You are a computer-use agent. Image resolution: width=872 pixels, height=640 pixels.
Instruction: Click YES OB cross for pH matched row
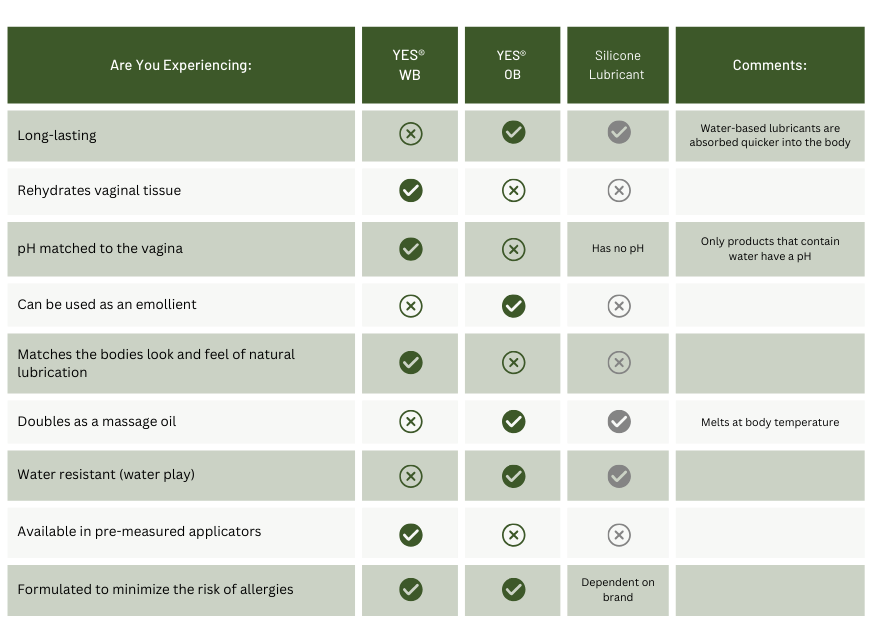[513, 249]
